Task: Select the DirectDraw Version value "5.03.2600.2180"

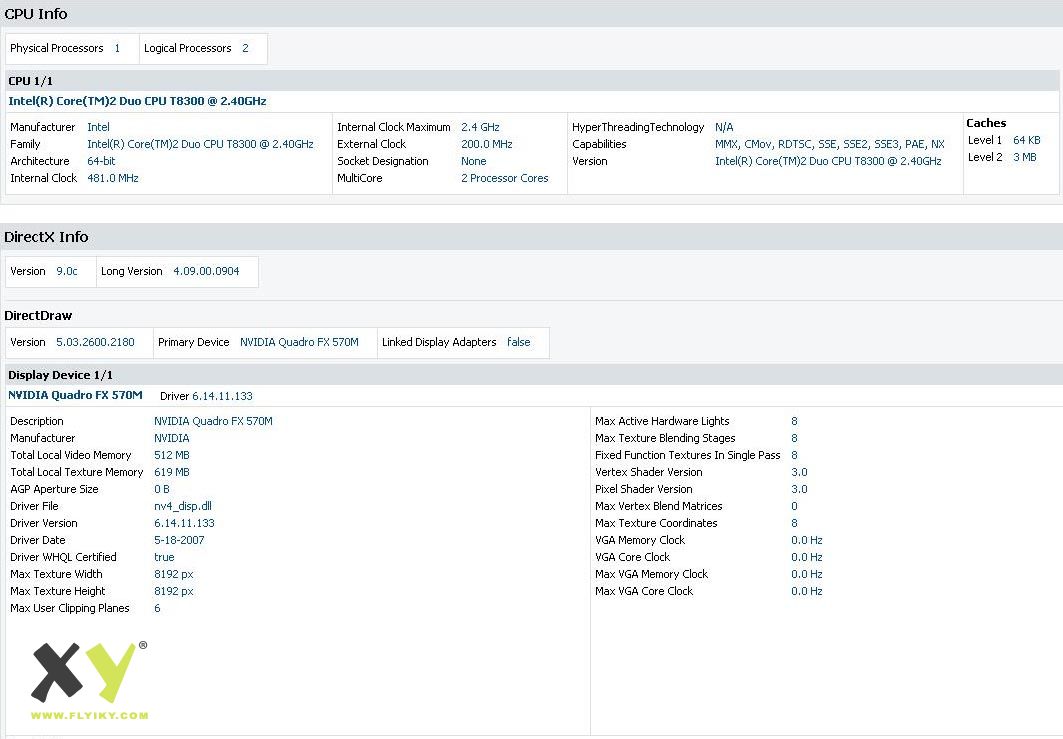Action: coord(95,342)
